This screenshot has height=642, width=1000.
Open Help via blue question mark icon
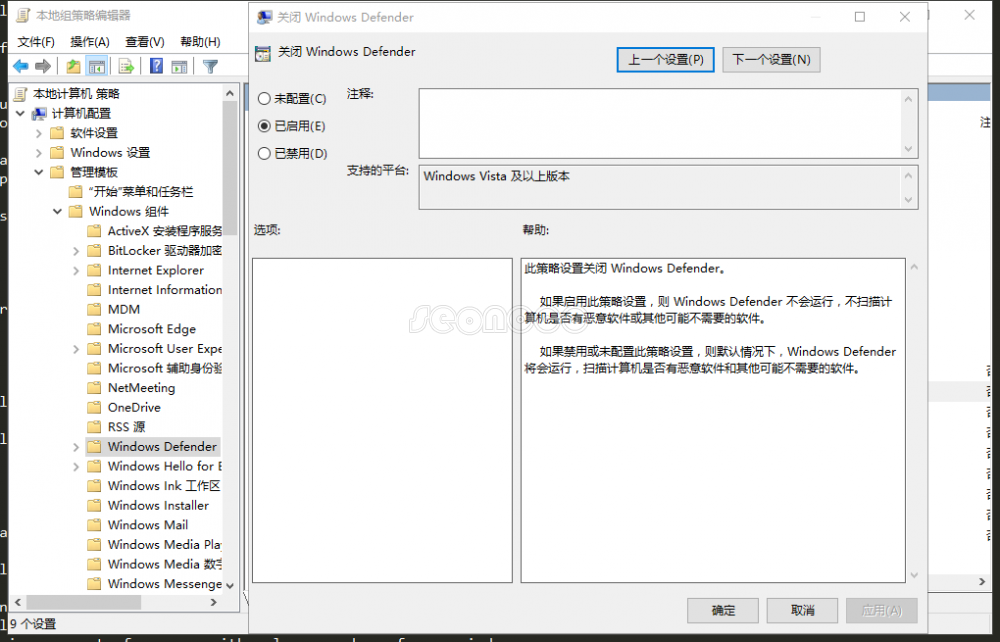coord(156,66)
